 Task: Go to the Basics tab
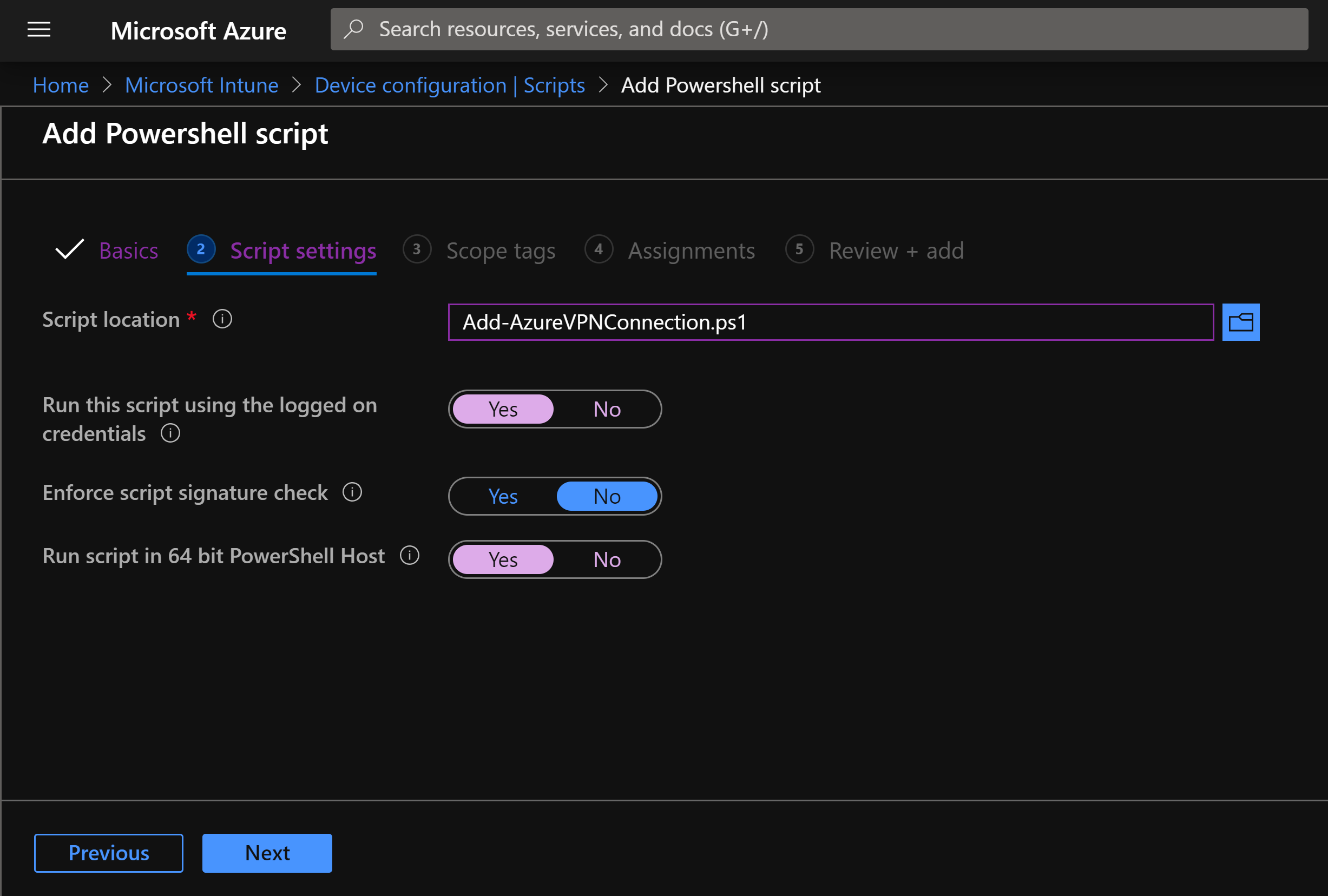(x=129, y=251)
